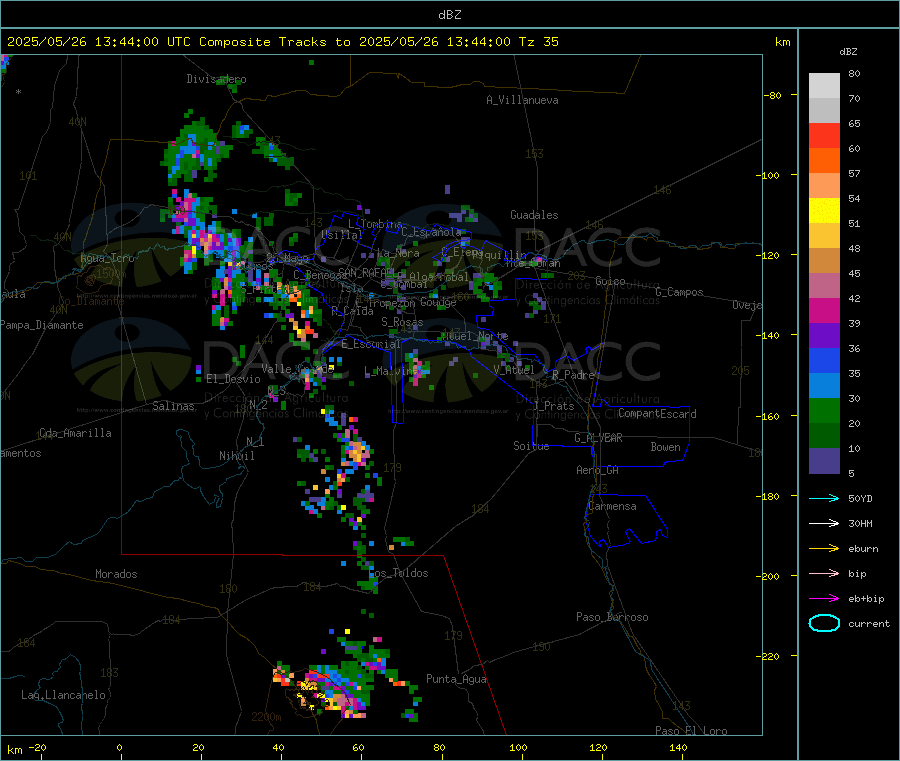The image size is (900, 761).
Task: Click the 'Divisadero' map label
Action: tap(216, 79)
